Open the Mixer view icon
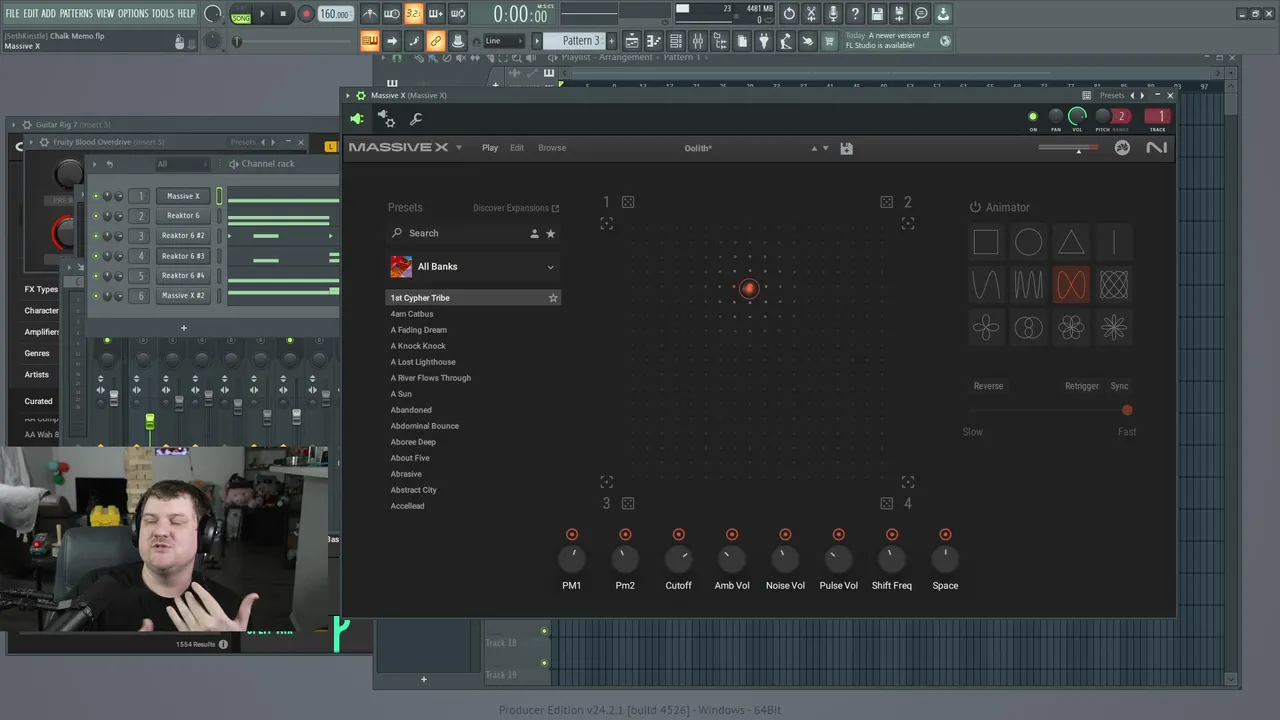 (698, 41)
